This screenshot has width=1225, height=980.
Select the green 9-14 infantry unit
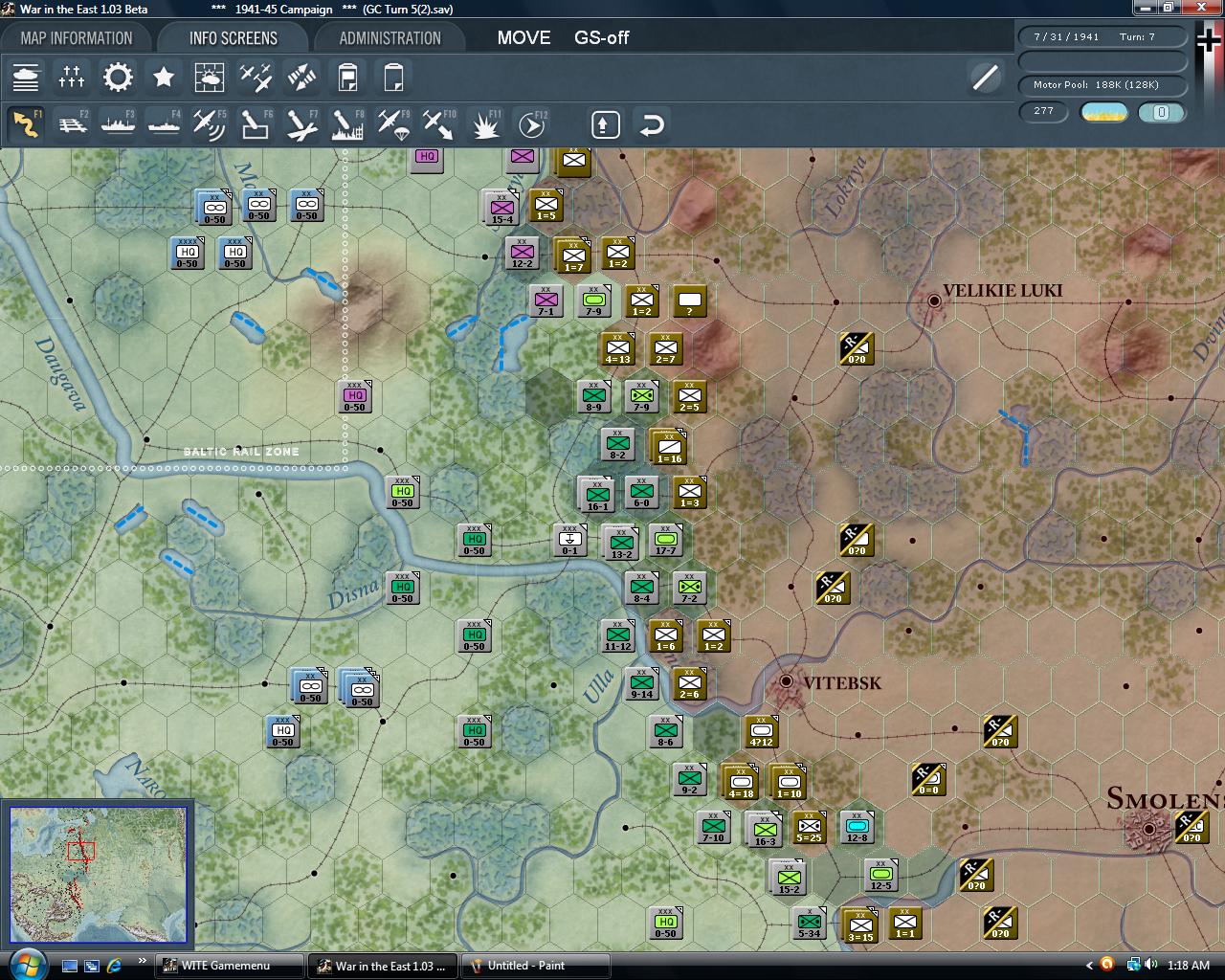pyautogui.click(x=641, y=682)
